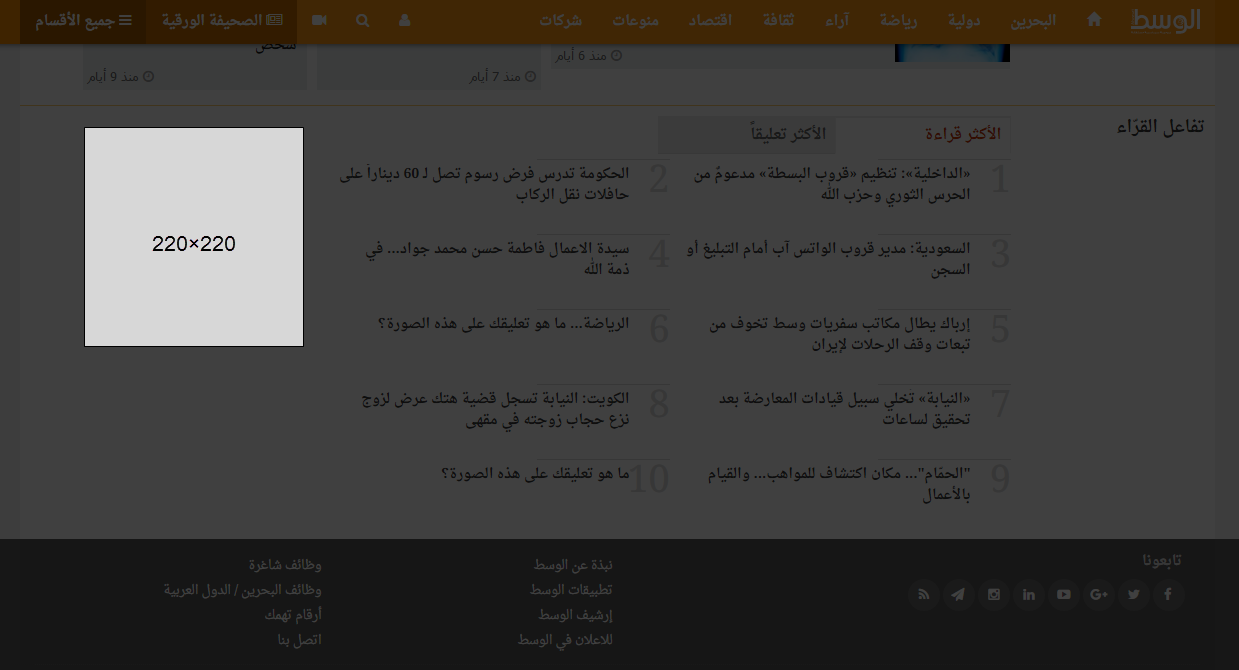Viewport: 1239px width, 670px height.
Task: Open the search magnifier icon
Action: point(362,20)
